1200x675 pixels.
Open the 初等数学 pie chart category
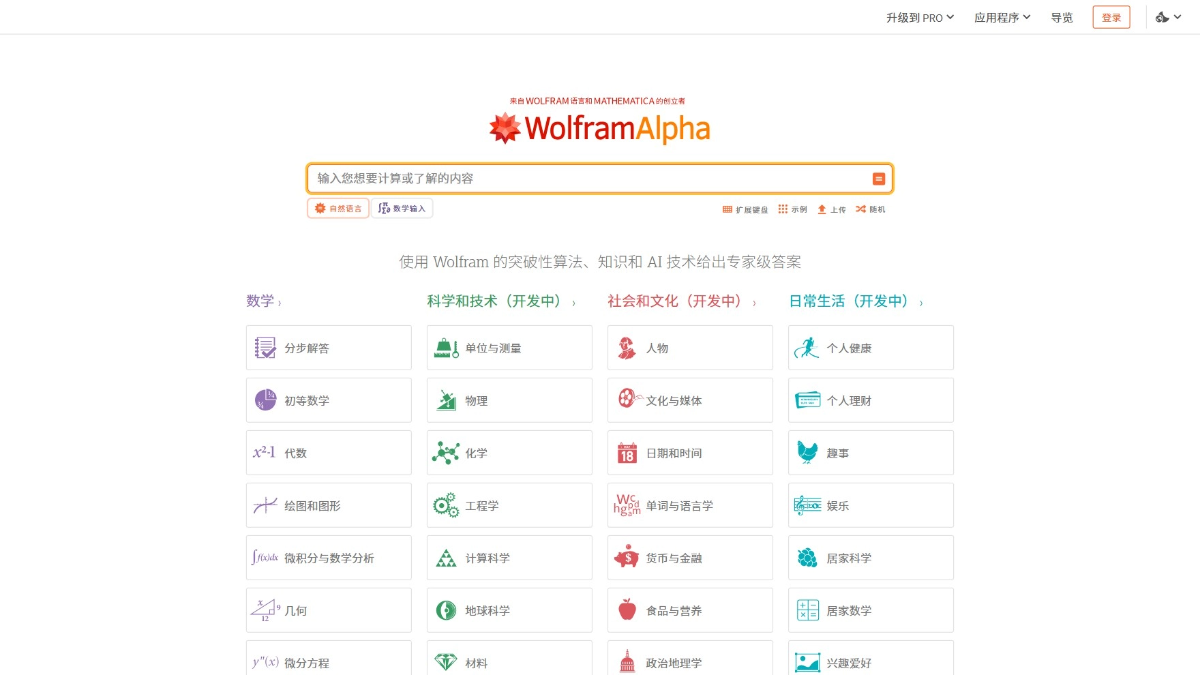click(x=329, y=400)
